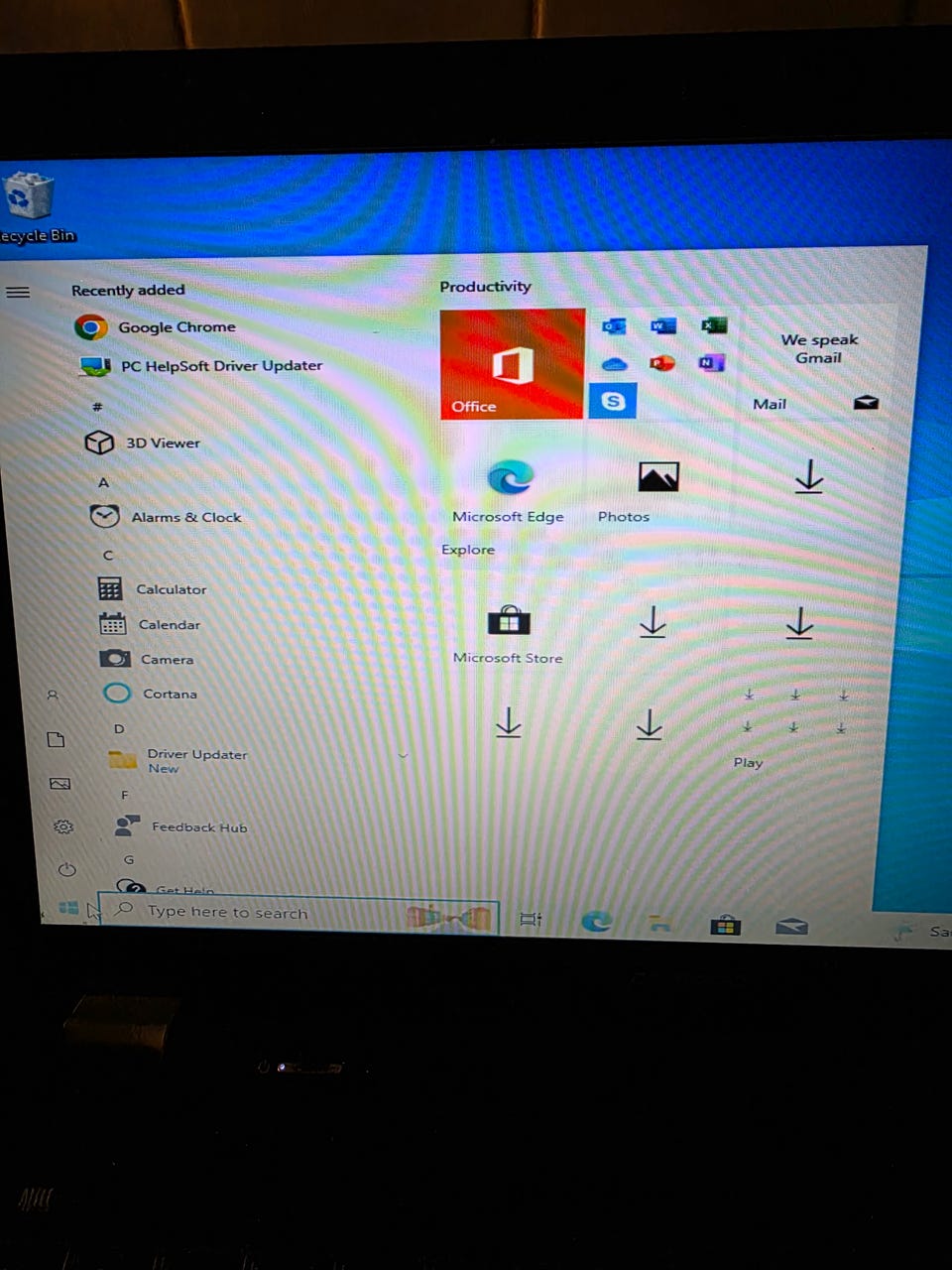Click the Explore group header
952x1270 pixels.
[468, 549]
